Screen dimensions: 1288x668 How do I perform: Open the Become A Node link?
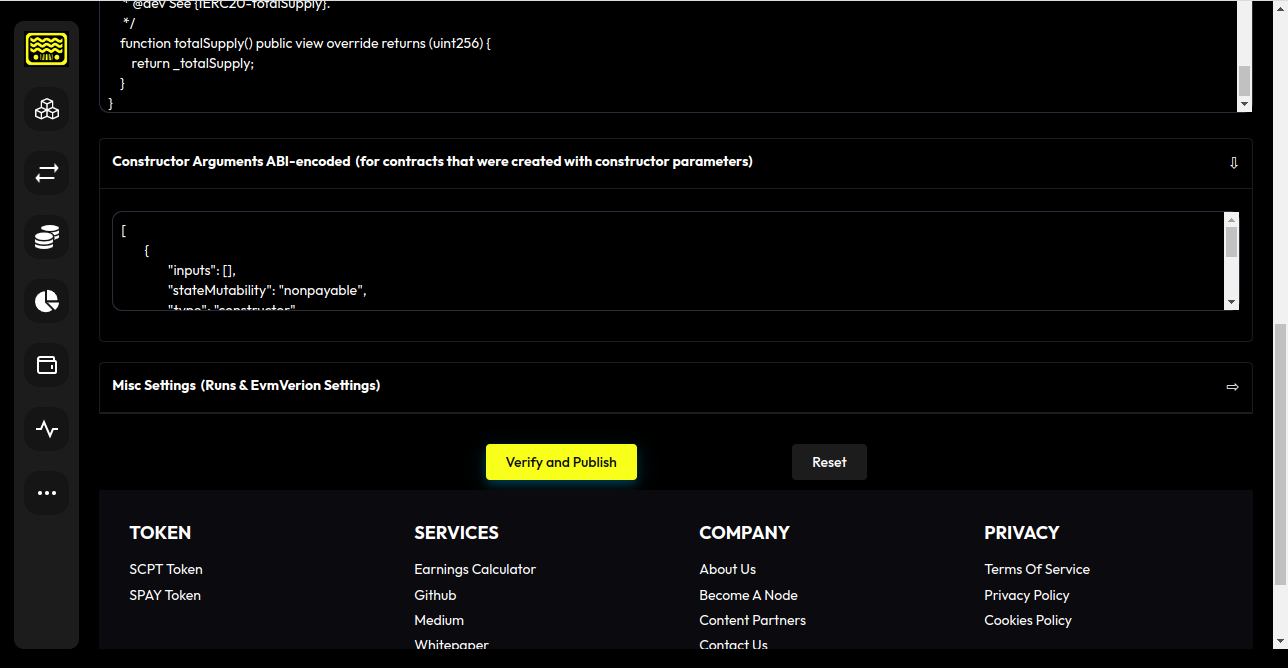point(748,595)
